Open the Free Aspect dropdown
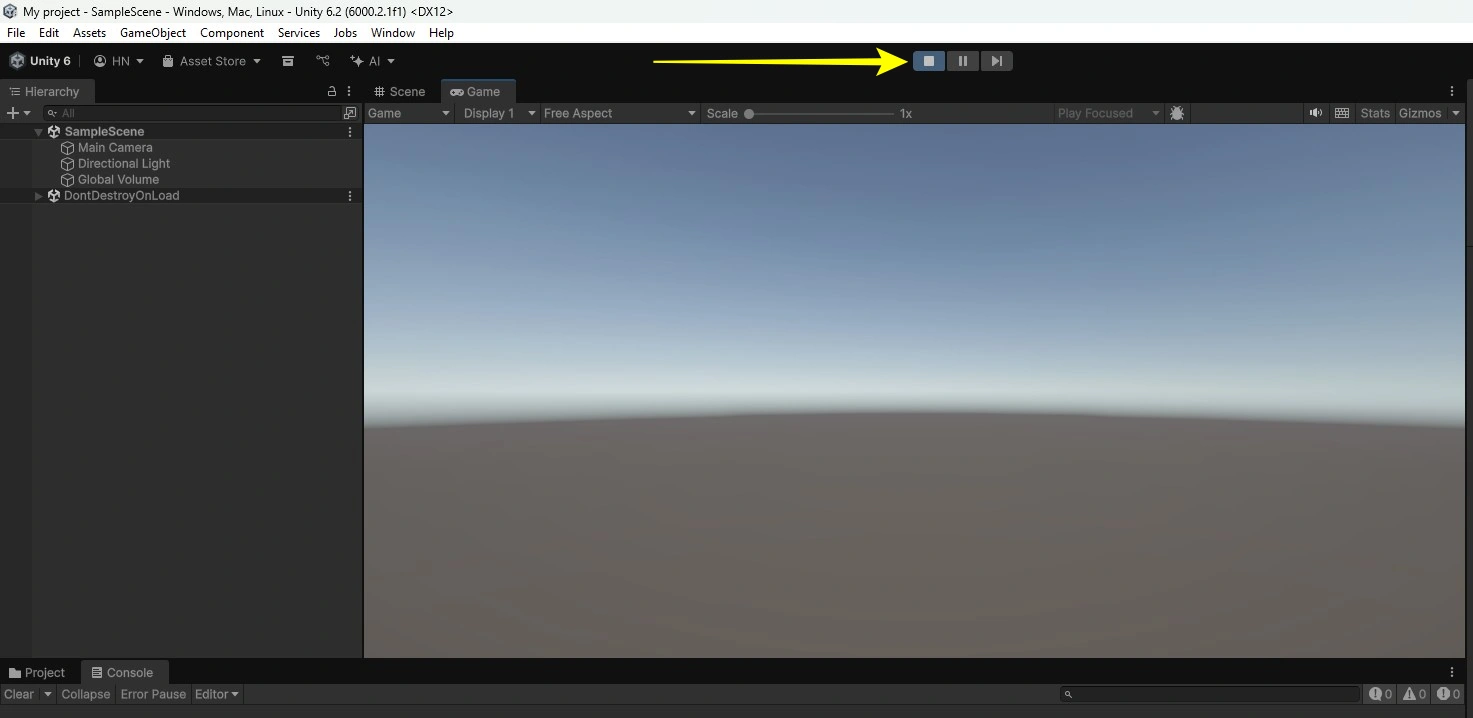 pos(618,113)
